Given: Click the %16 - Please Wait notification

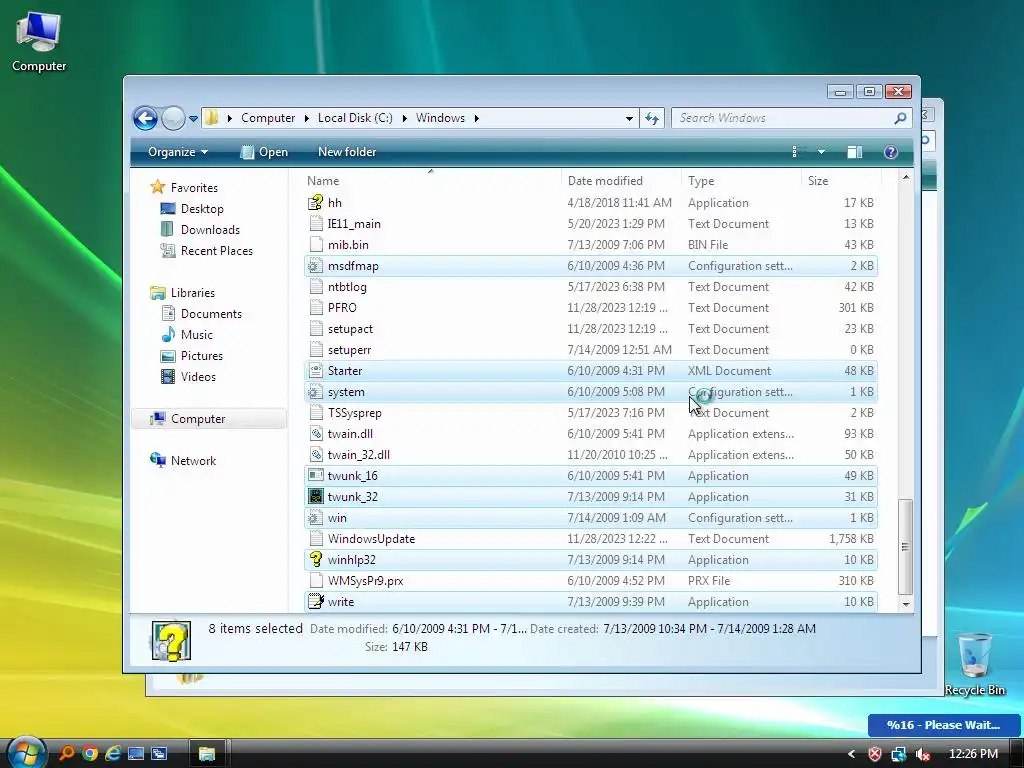Looking at the screenshot, I should point(944,725).
